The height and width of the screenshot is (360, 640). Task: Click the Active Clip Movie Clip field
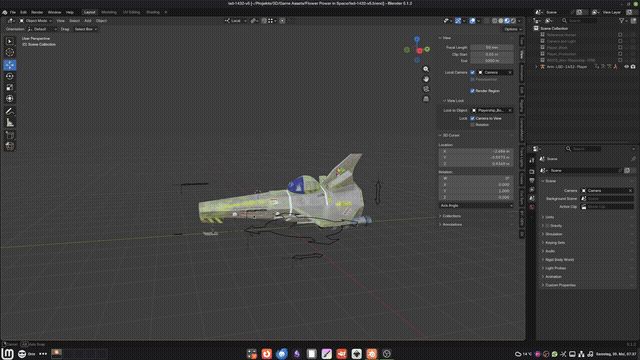point(607,207)
